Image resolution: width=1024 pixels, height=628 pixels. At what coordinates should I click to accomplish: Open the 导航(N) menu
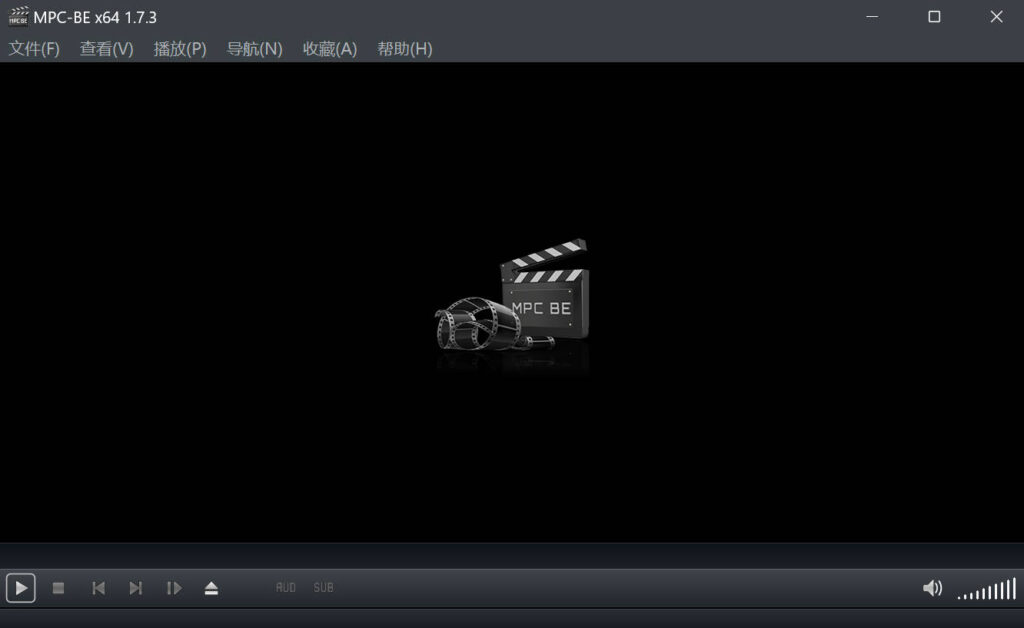pyautogui.click(x=254, y=49)
